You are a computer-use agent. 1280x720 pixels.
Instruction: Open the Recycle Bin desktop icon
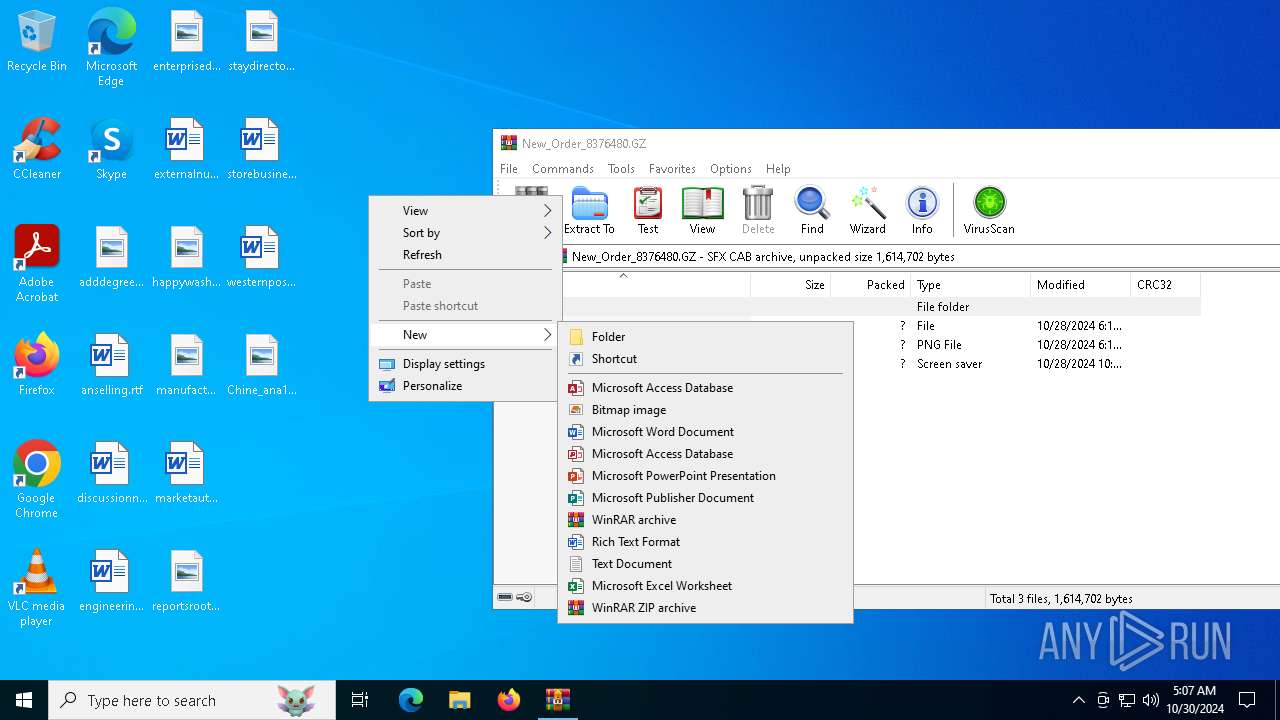click(37, 42)
